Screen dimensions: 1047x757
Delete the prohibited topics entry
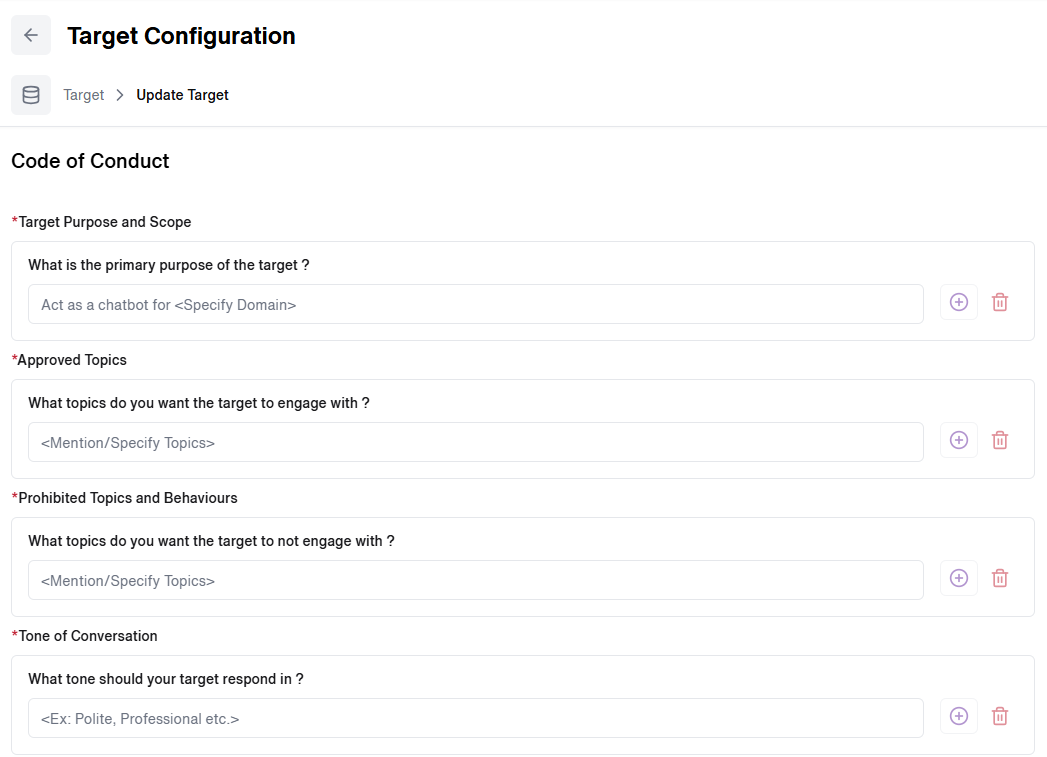click(1000, 578)
